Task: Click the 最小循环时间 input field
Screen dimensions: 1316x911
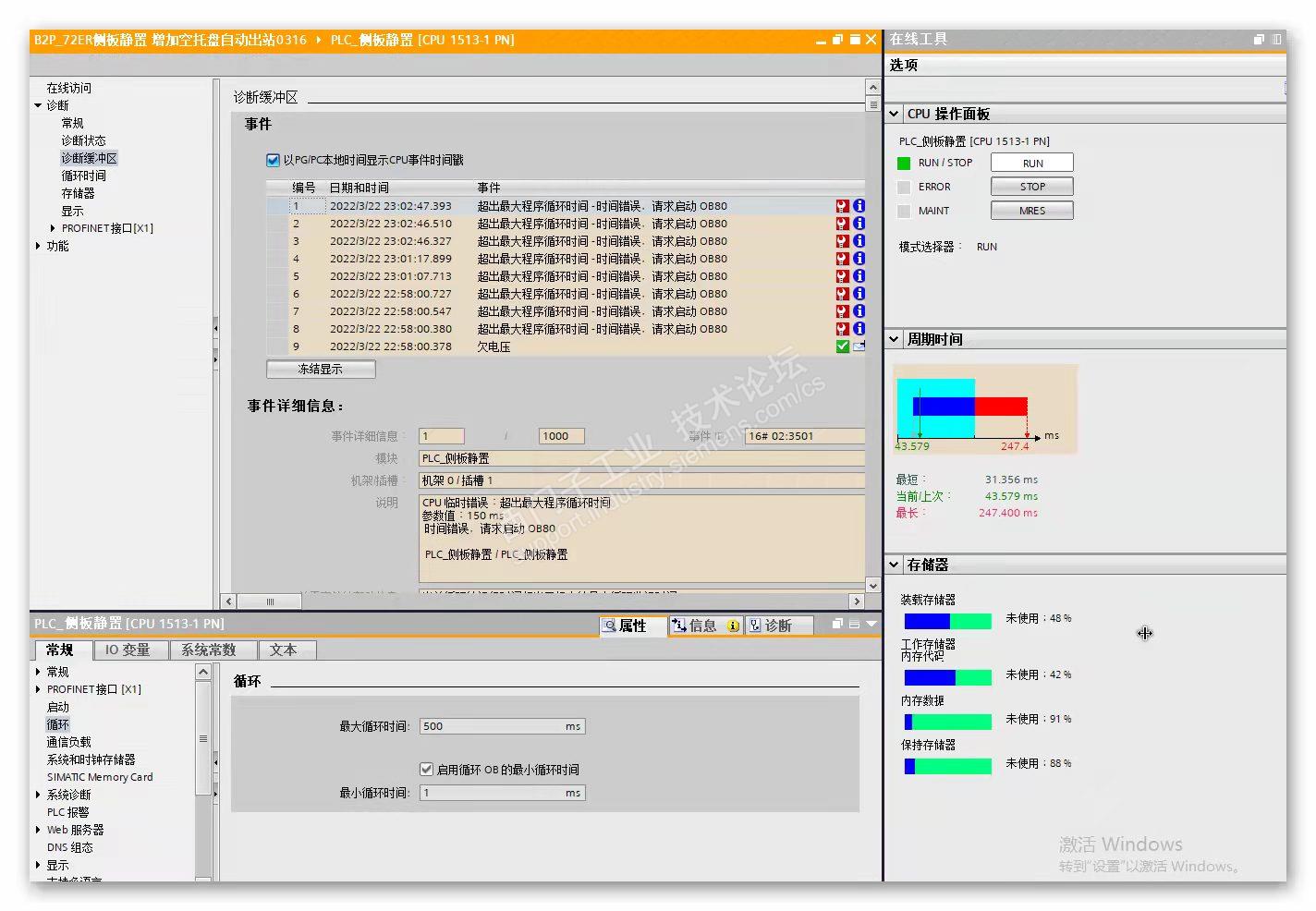Action: (502, 793)
